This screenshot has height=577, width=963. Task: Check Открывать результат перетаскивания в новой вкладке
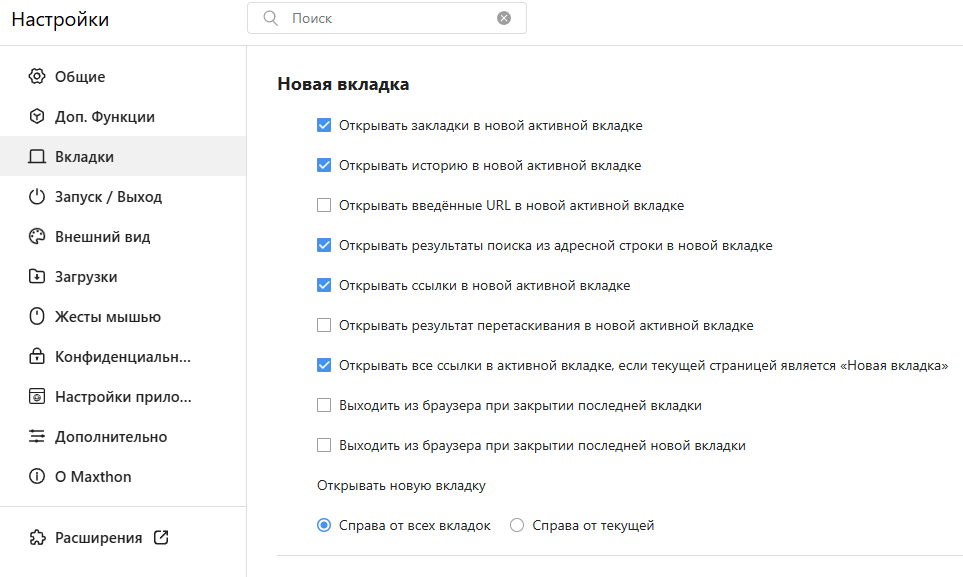click(x=324, y=326)
